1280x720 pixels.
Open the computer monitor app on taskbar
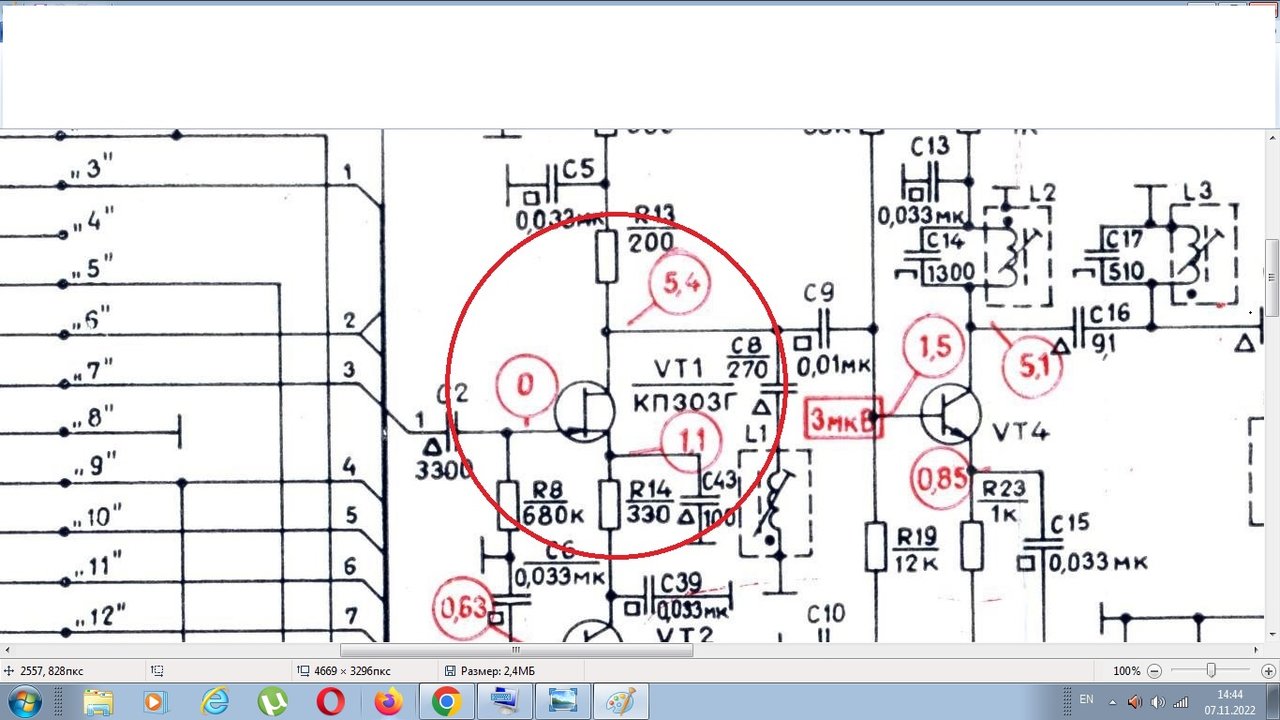[x=505, y=702]
